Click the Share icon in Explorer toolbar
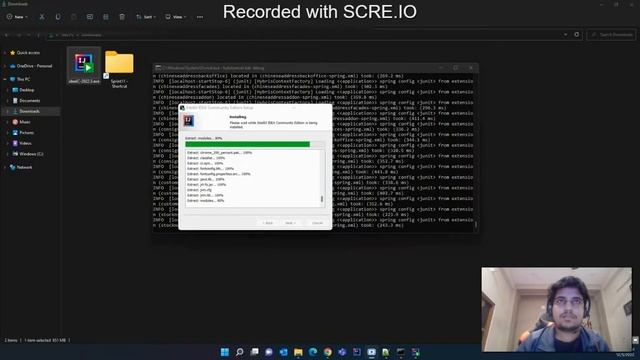The width and height of the screenshot is (640, 360). pos(106,17)
